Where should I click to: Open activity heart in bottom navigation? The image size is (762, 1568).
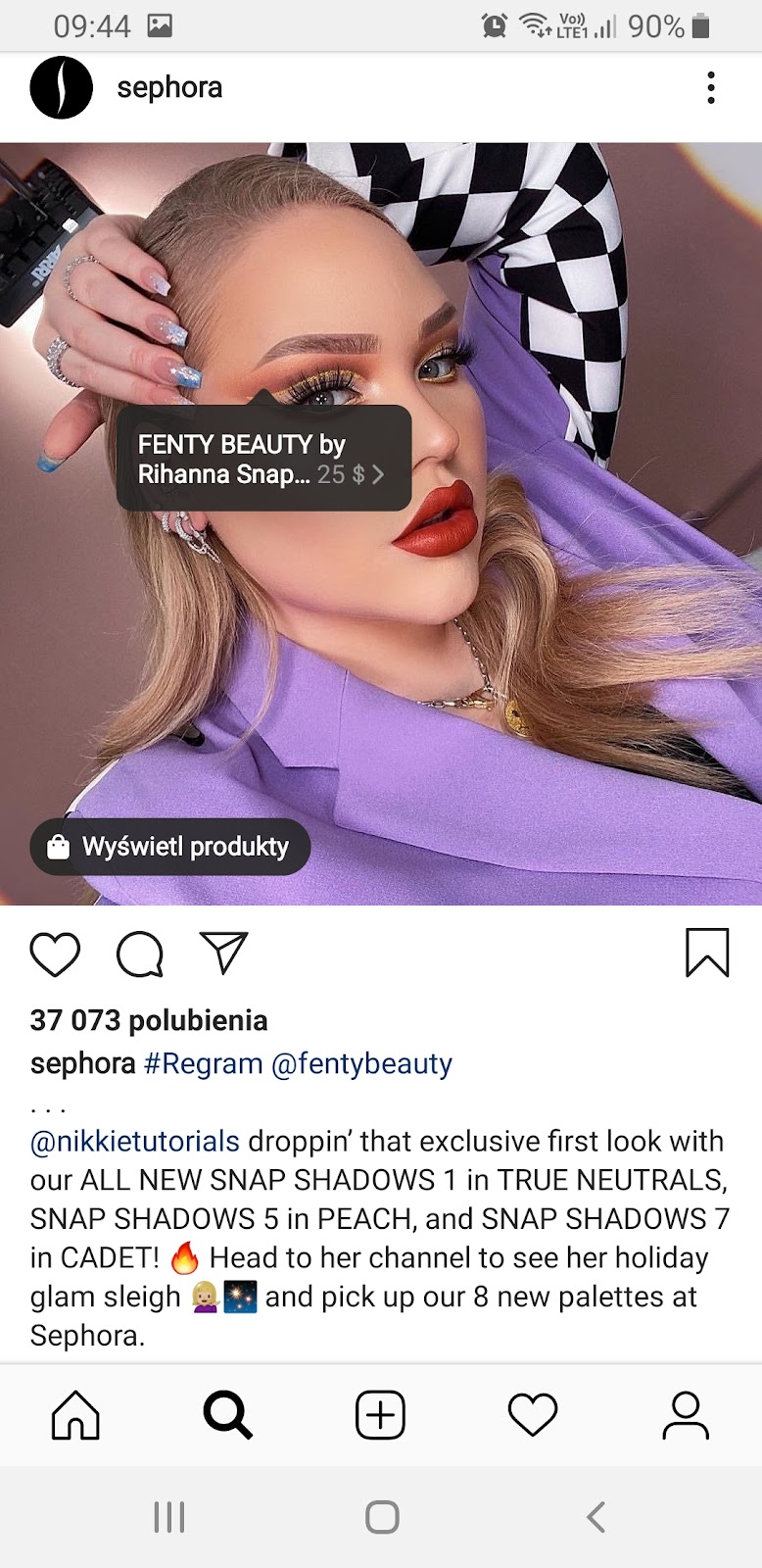[533, 1416]
